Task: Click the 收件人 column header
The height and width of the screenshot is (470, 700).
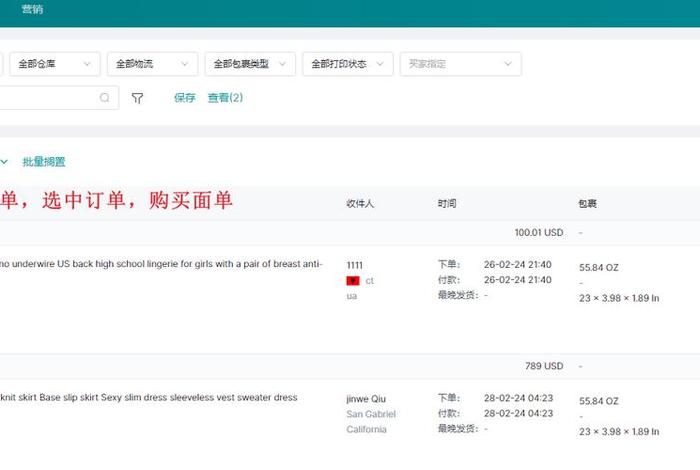Action: [360, 204]
